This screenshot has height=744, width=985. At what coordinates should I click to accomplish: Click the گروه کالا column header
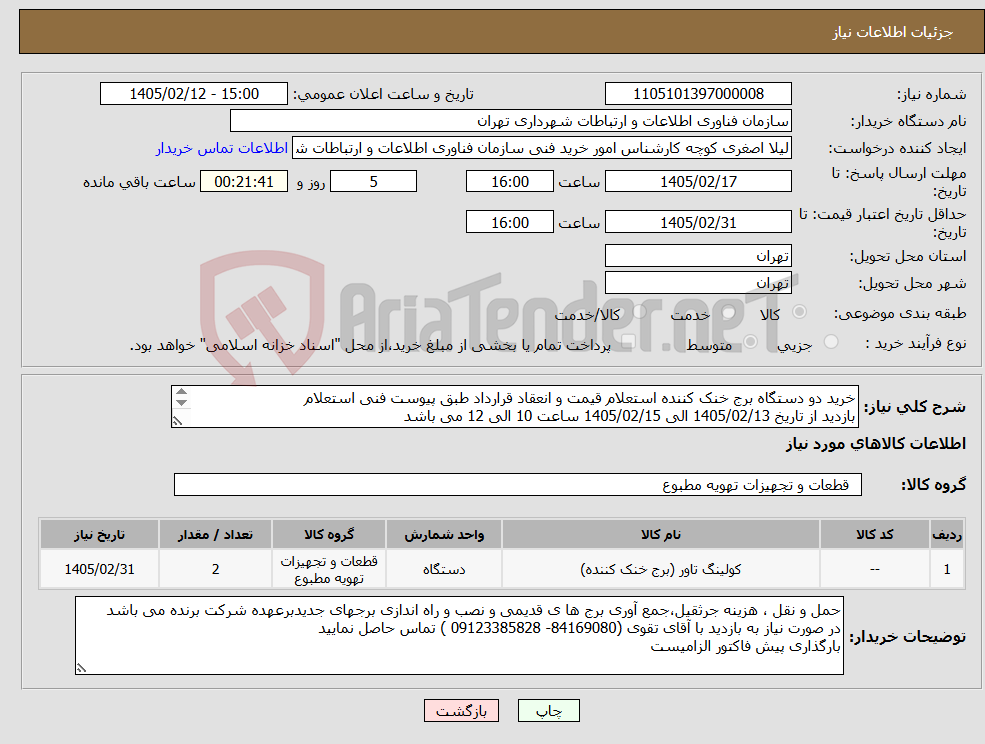[x=329, y=535]
